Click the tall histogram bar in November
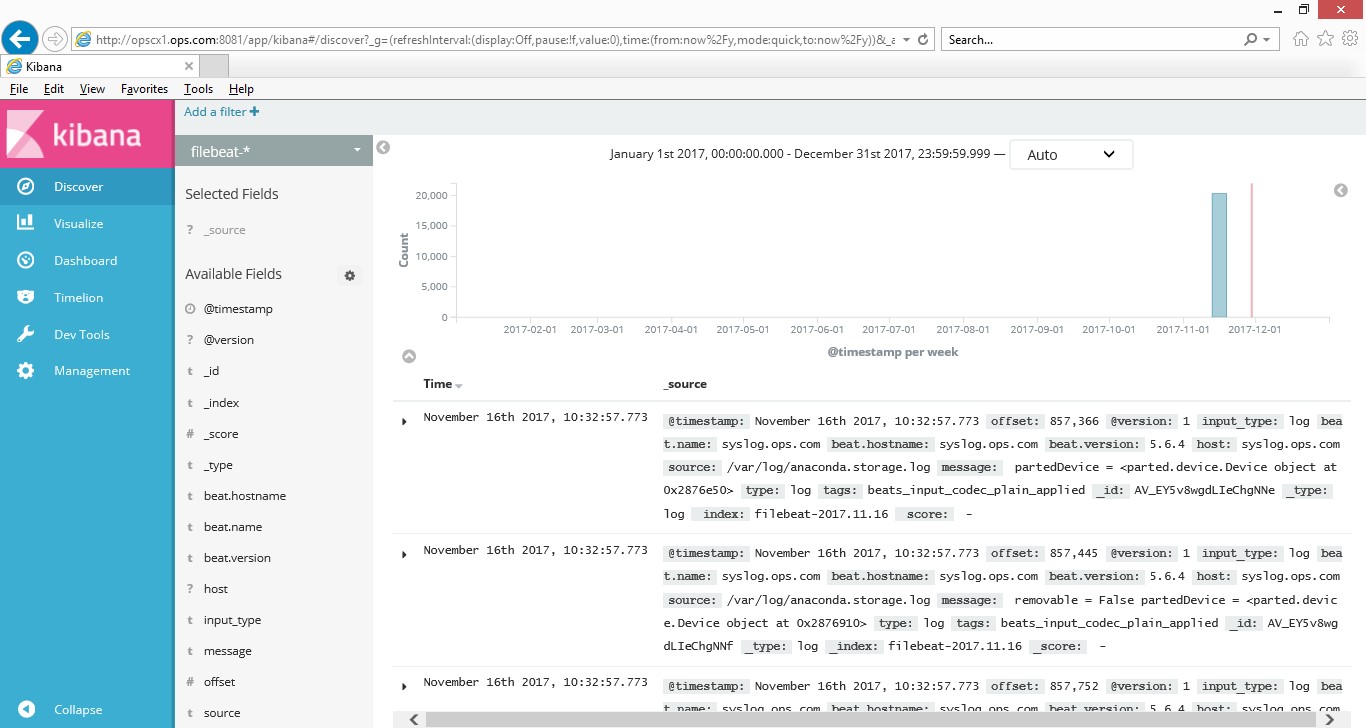The width and height of the screenshot is (1366, 728). (x=1218, y=256)
